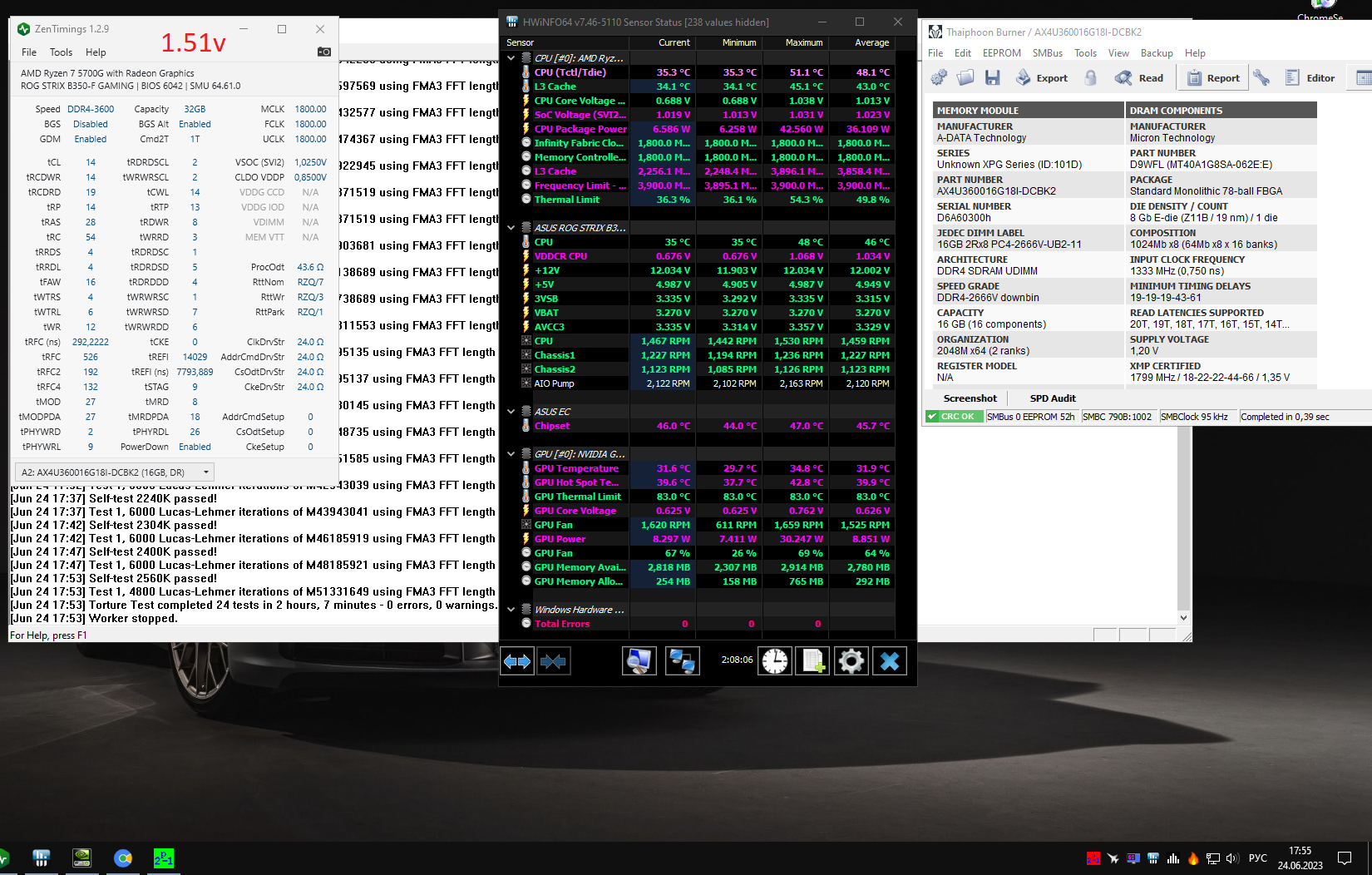This screenshot has width=1372, height=875.
Task: Click the HWiNFO taskbar icon
Action: pos(42,858)
